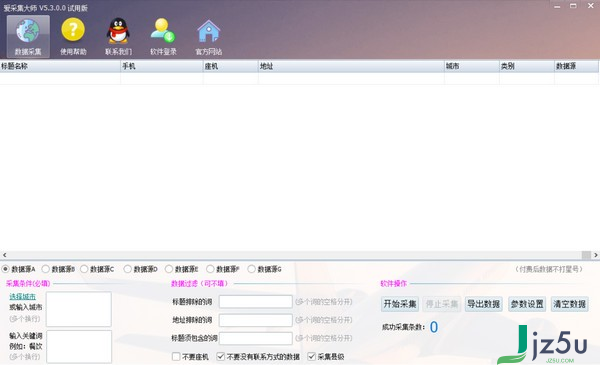The image size is (600, 365).
Task: Click the 类别 column header
Action: click(x=527, y=66)
